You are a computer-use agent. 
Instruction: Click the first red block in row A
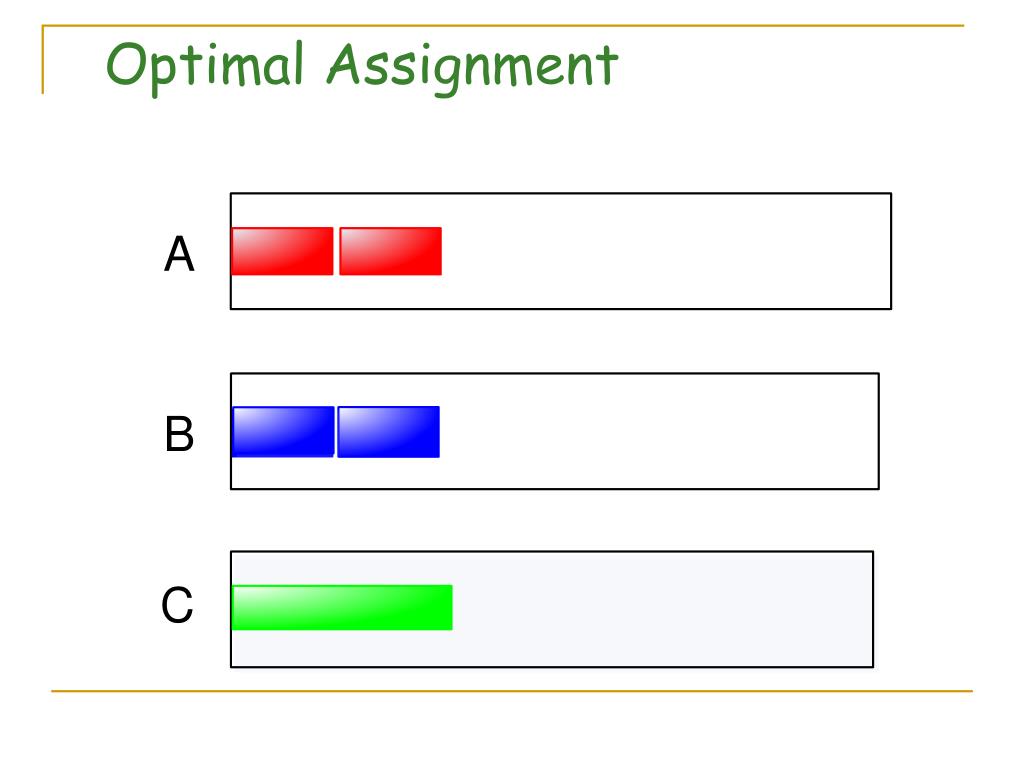pyautogui.click(x=282, y=251)
